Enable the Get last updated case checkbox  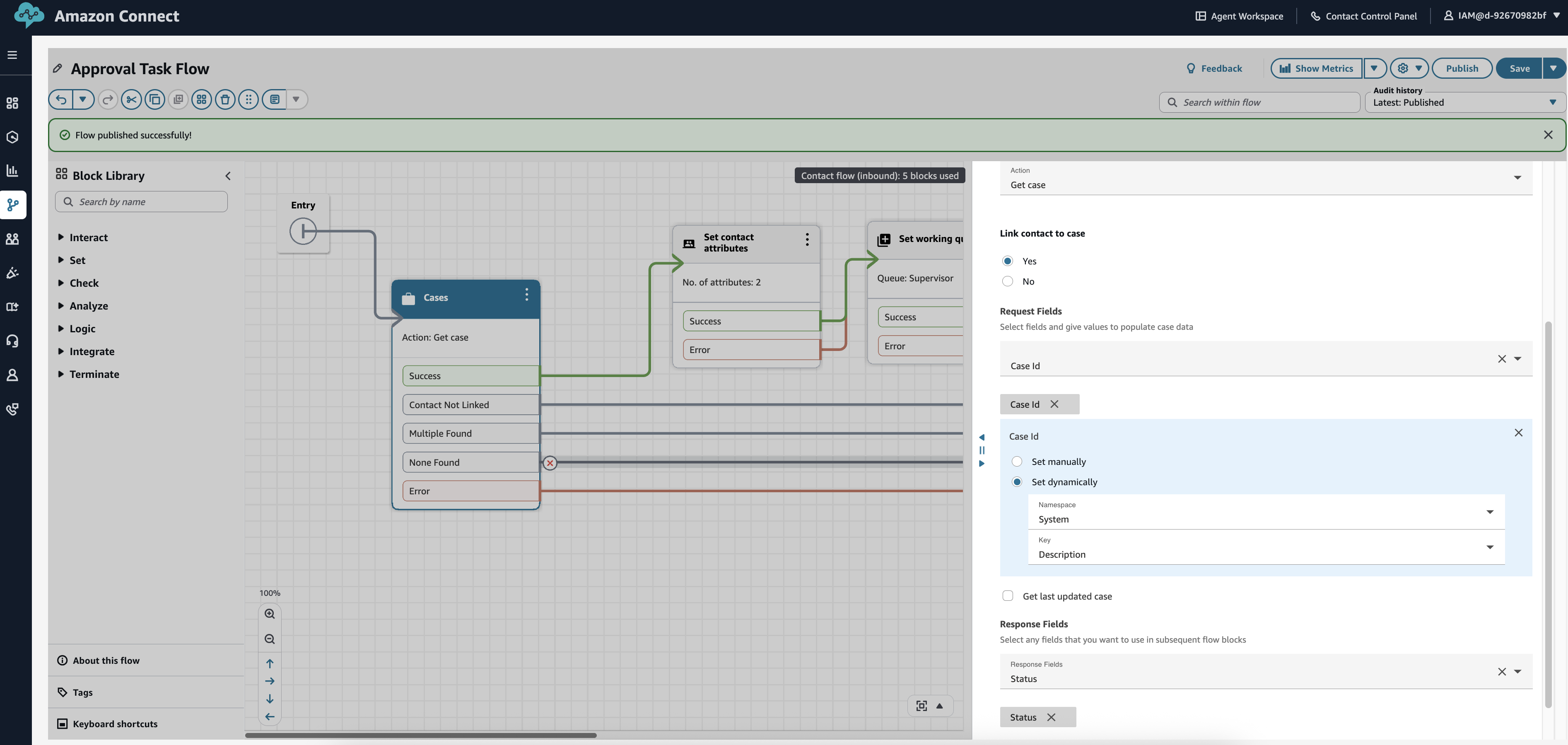pyautogui.click(x=1008, y=596)
